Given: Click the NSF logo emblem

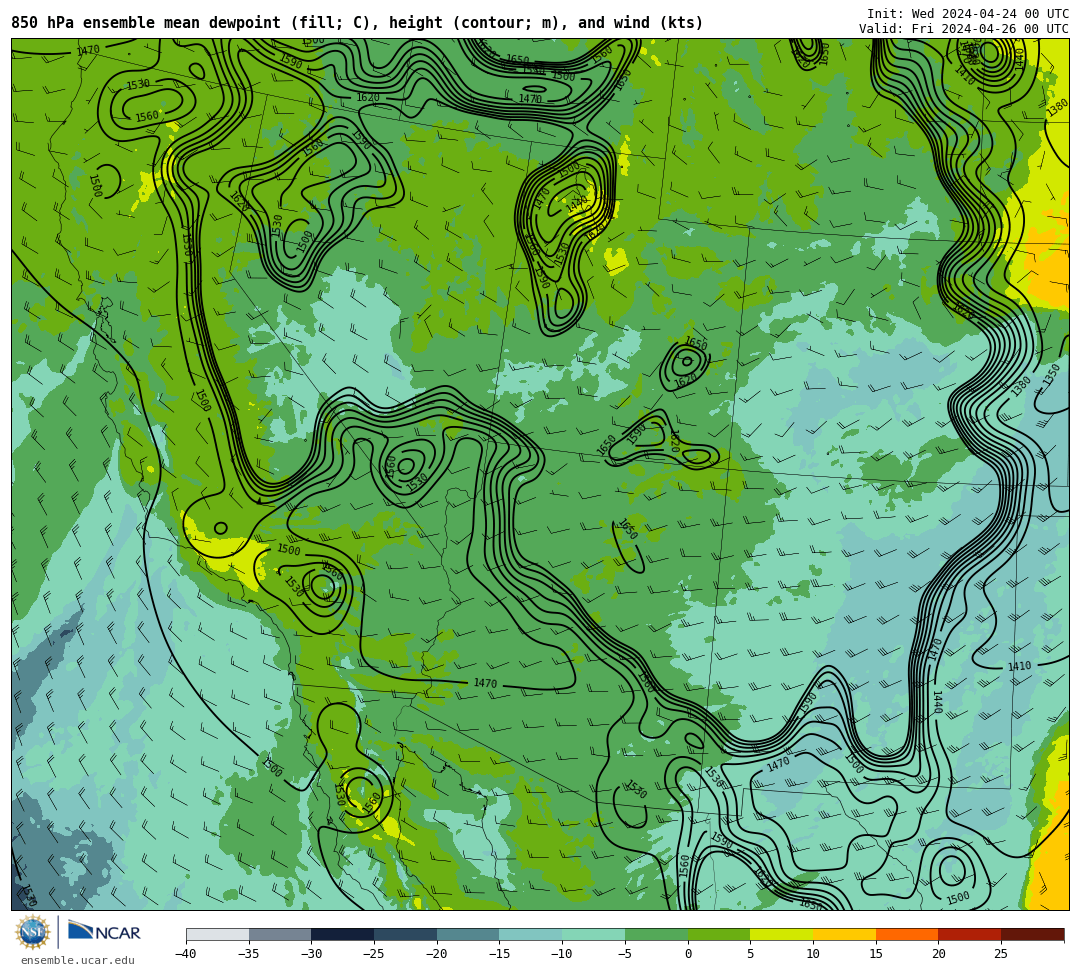Looking at the screenshot, I should 32,932.
